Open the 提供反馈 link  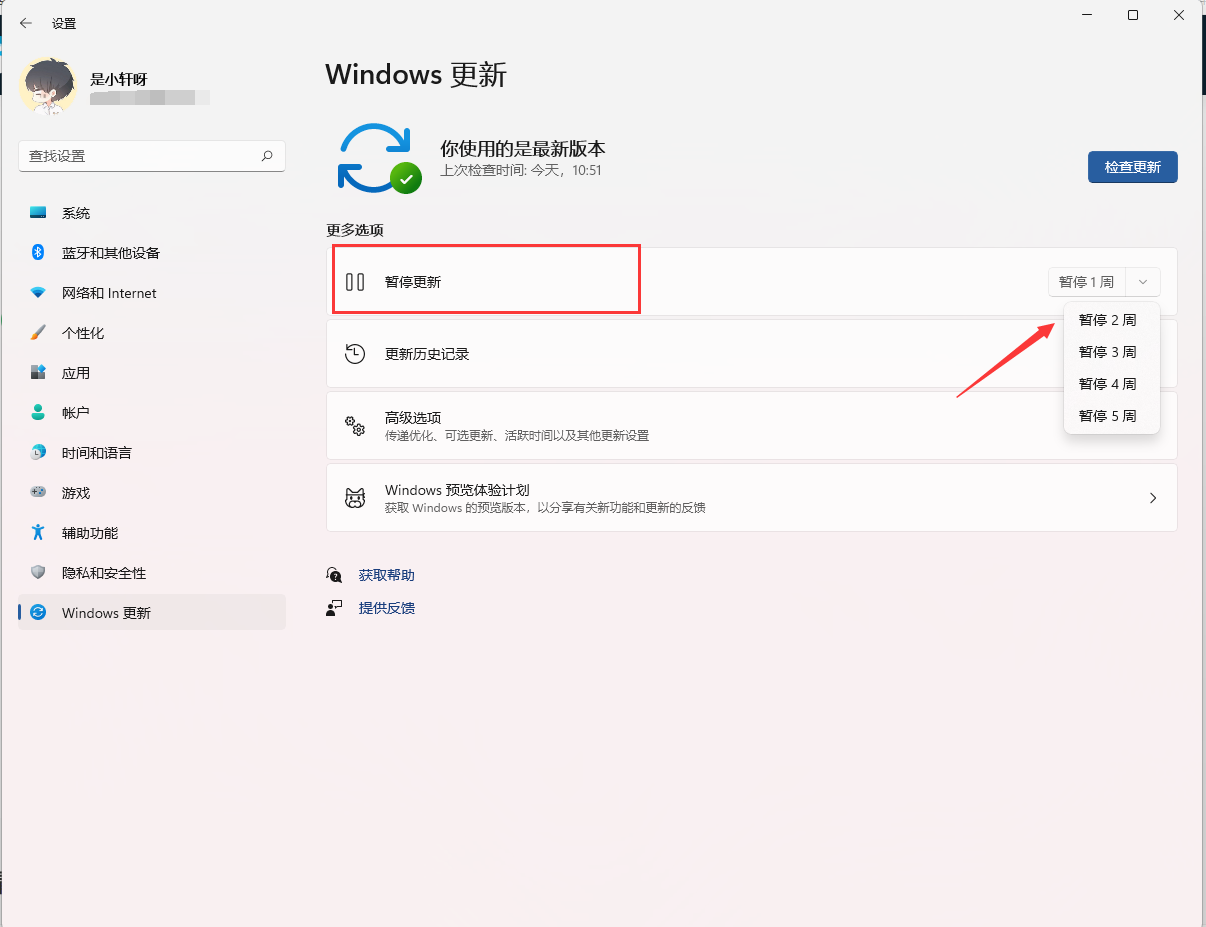tap(386, 607)
